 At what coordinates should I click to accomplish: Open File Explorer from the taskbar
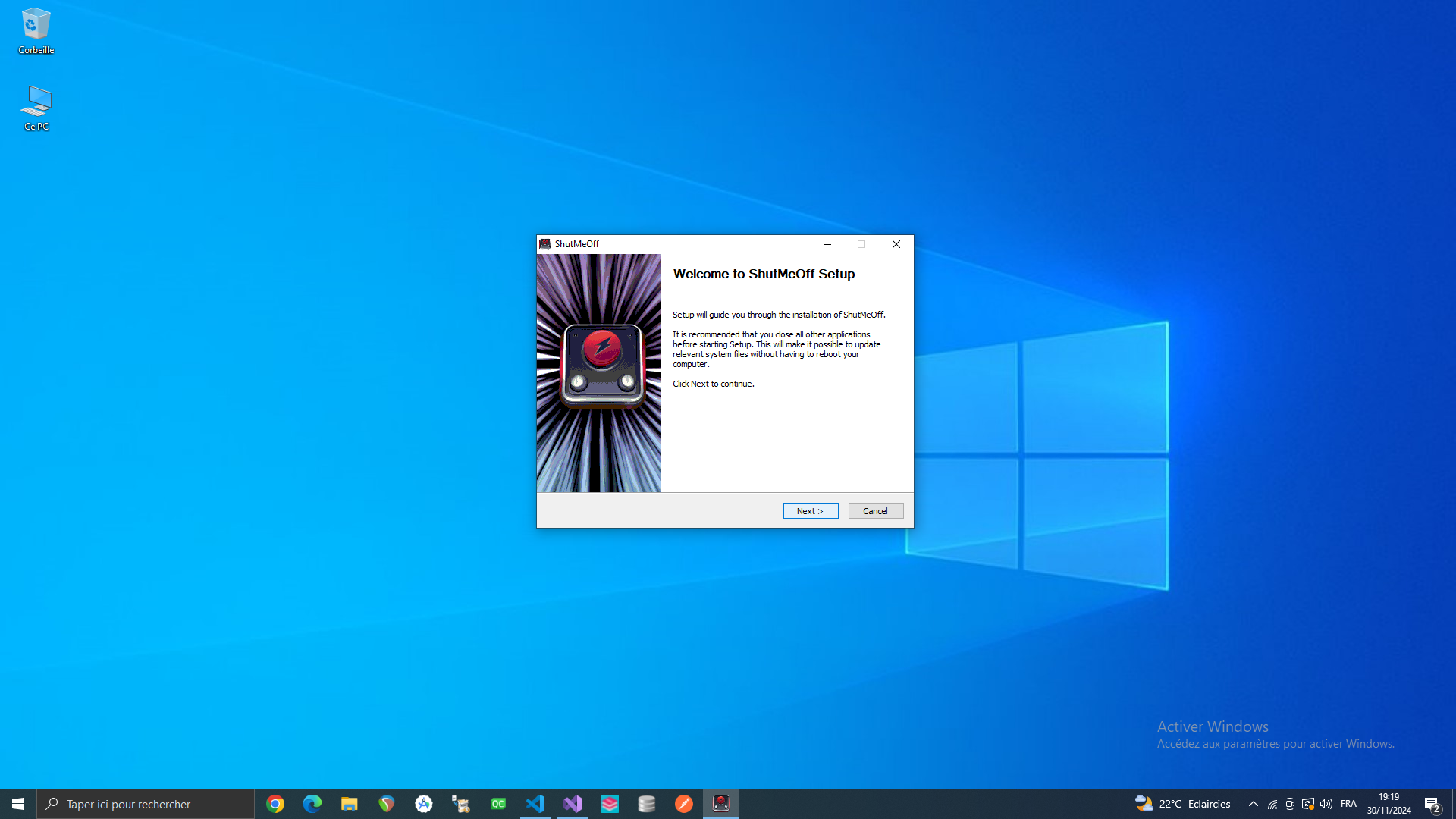[x=349, y=803]
